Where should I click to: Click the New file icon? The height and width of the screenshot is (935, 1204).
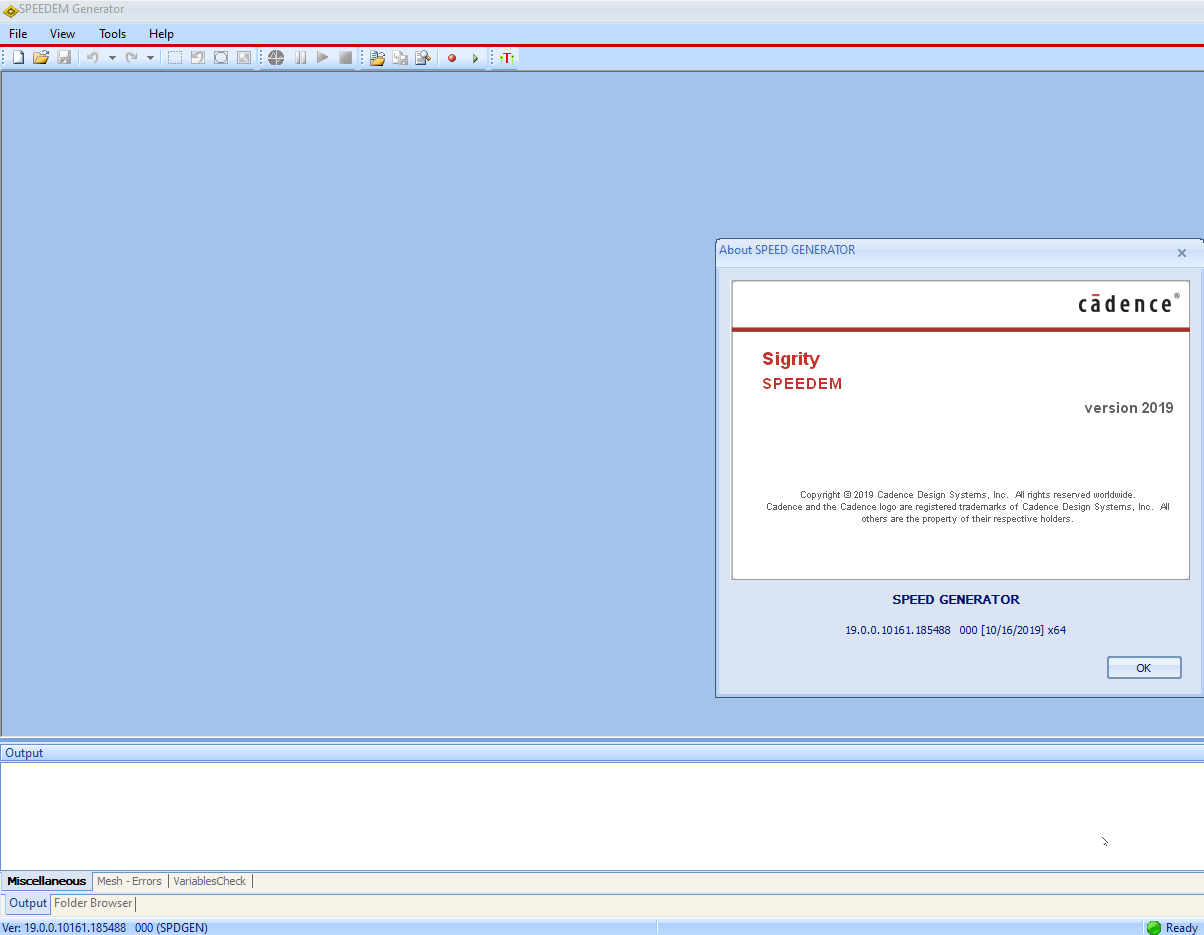pyautogui.click(x=18, y=58)
